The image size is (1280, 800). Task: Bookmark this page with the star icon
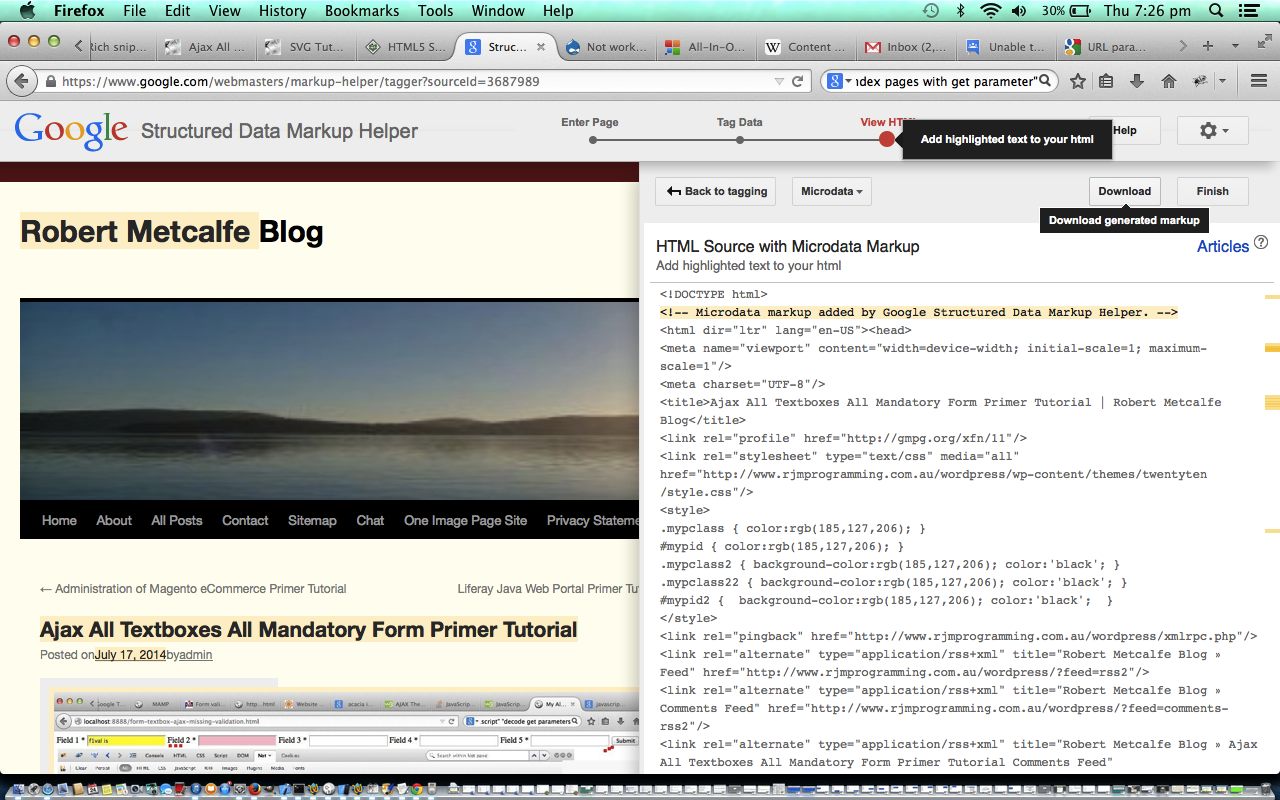coord(1077,81)
